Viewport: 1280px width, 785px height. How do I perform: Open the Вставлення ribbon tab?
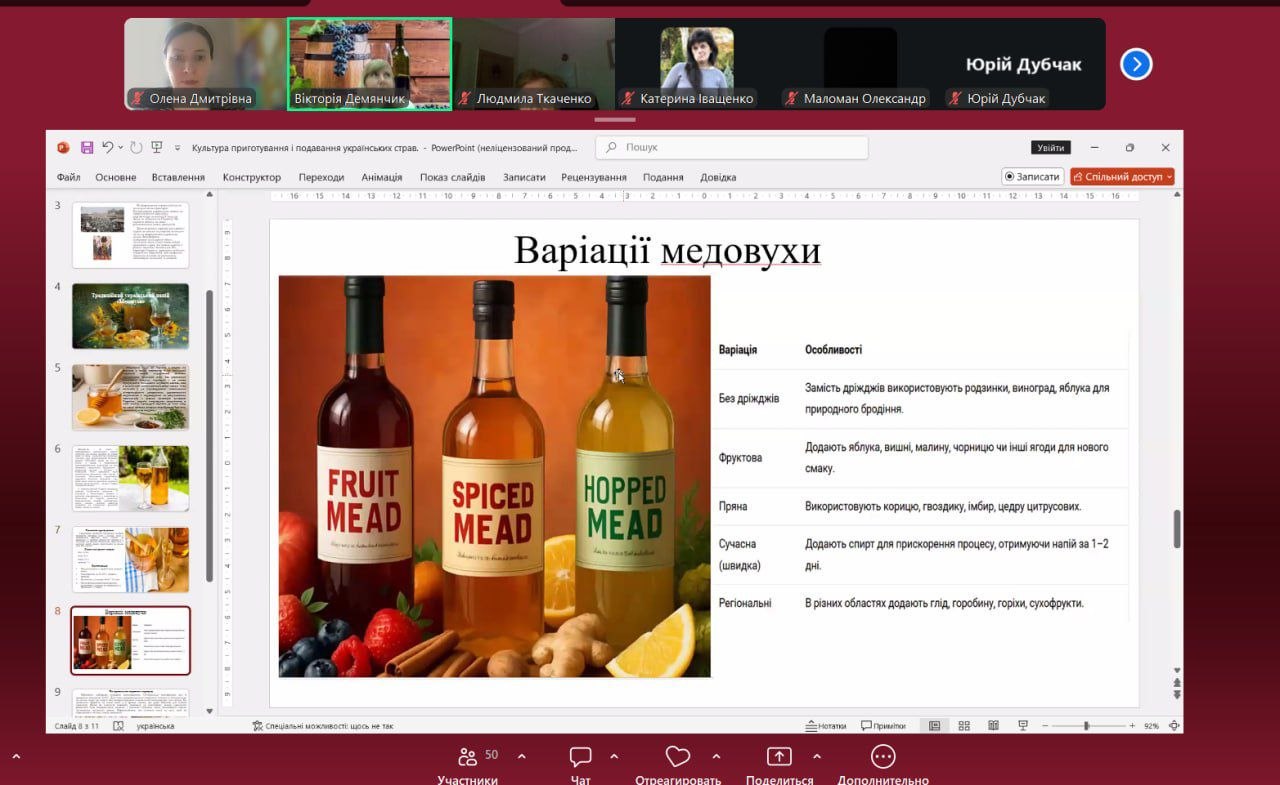click(x=178, y=177)
